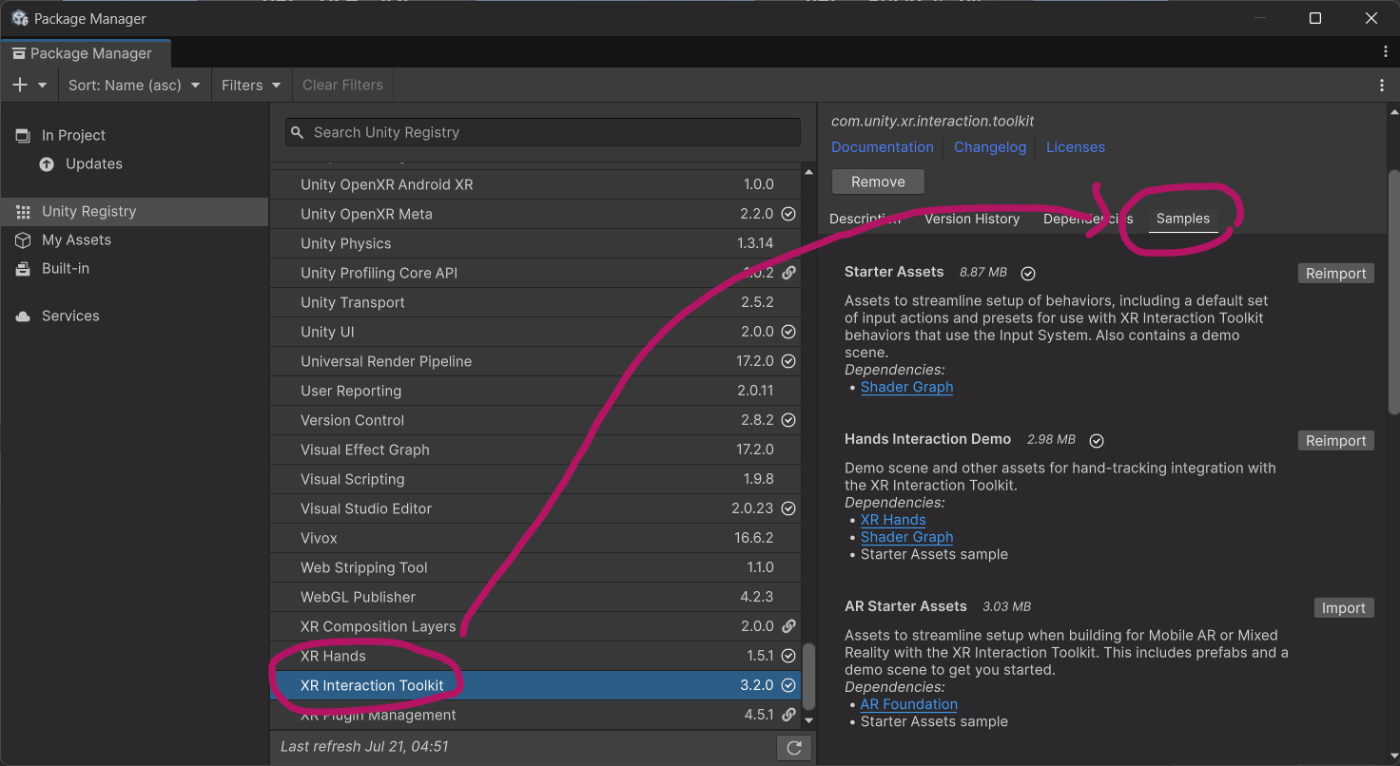Select Unity Transport package

pos(536,302)
